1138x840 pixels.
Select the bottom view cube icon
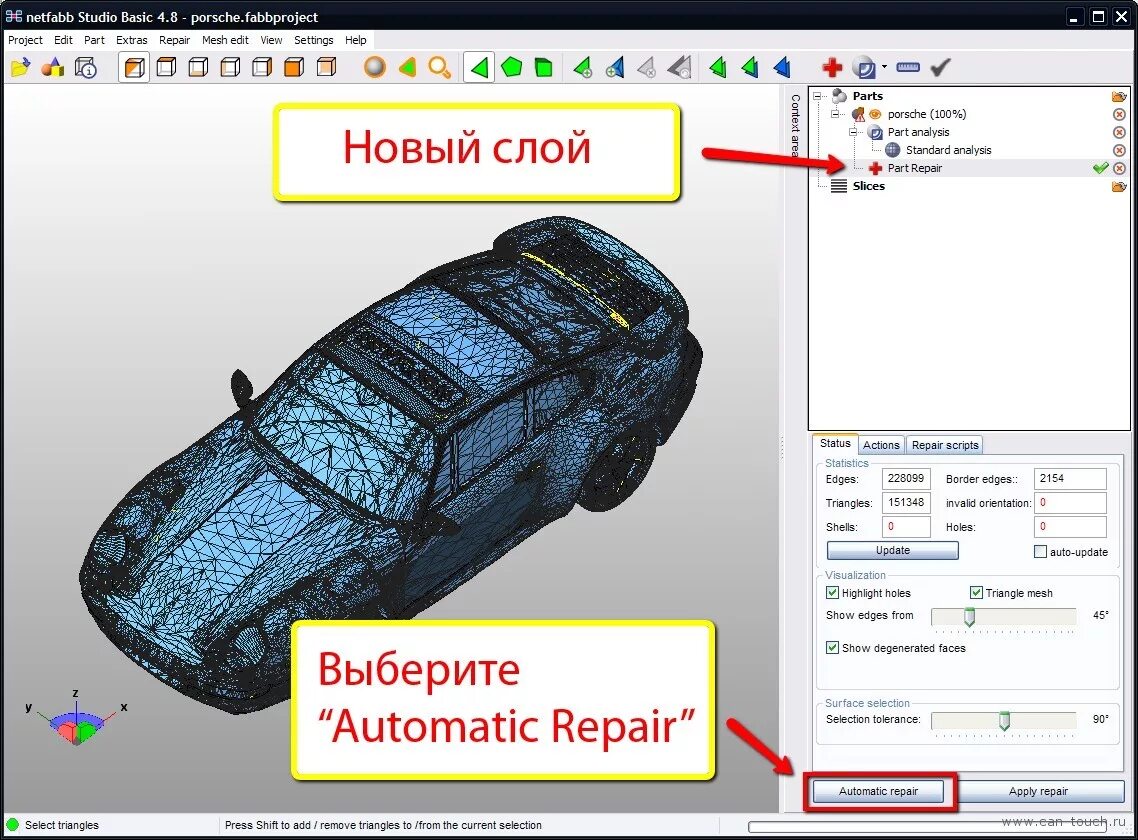click(x=198, y=68)
